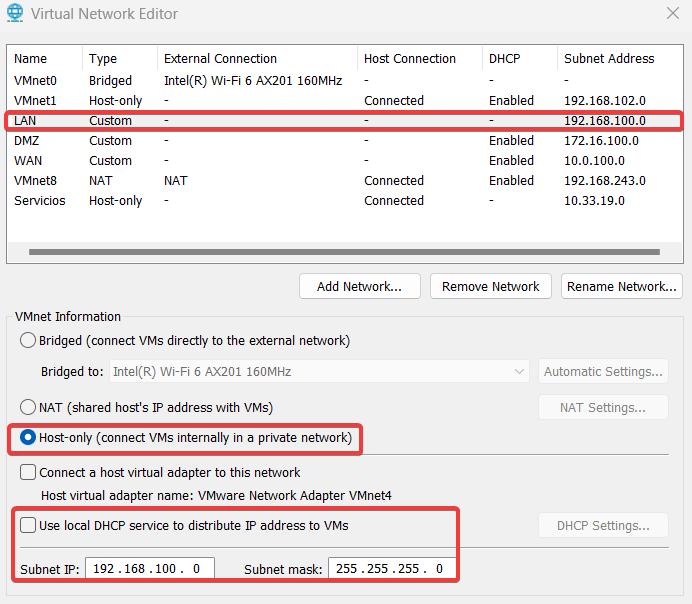Screen dimensions: 692x604
Task: Click into the Subnet IP field
Action: 150,569
